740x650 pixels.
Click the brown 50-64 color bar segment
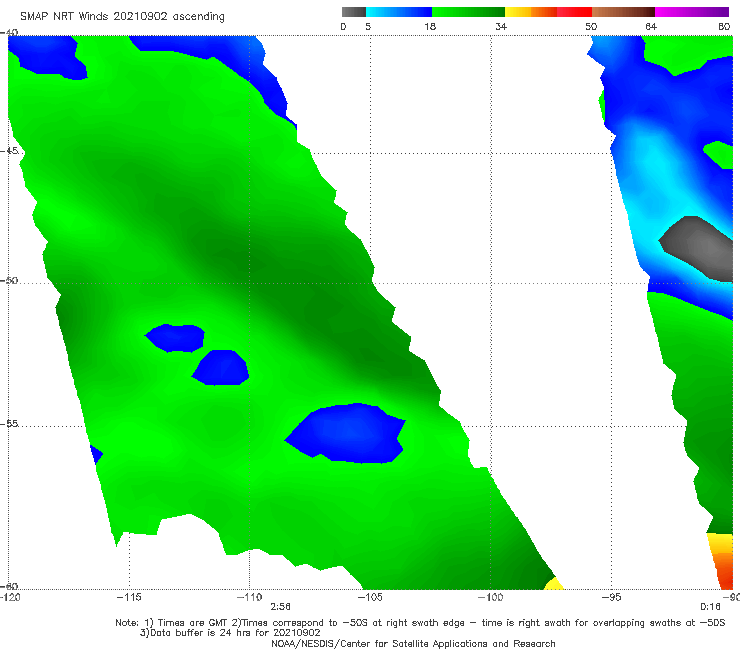click(623, 12)
